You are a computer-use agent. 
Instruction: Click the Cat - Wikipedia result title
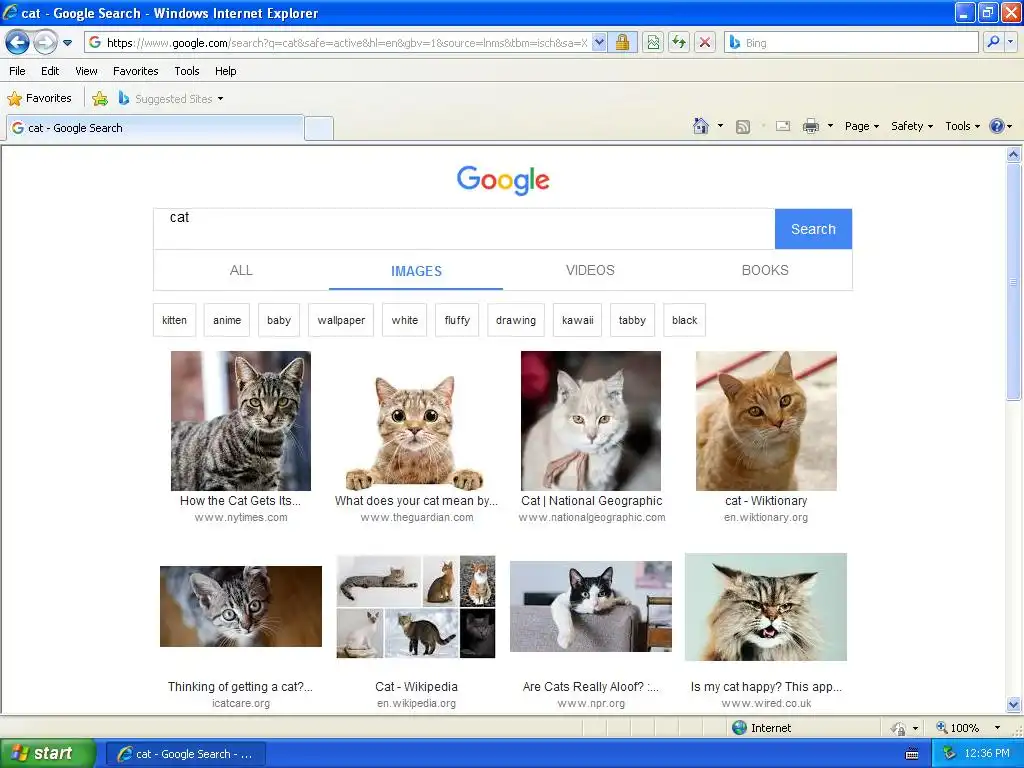(416, 686)
